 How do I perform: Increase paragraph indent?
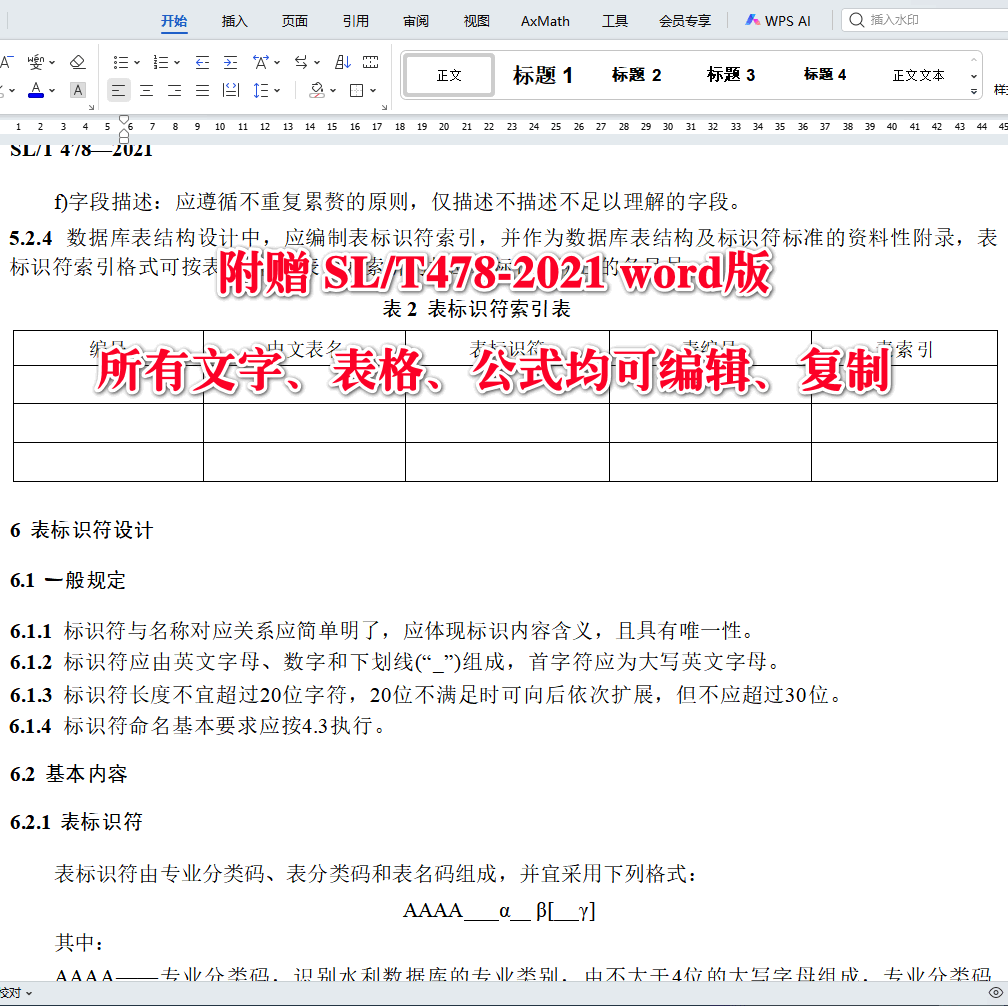tap(231, 61)
